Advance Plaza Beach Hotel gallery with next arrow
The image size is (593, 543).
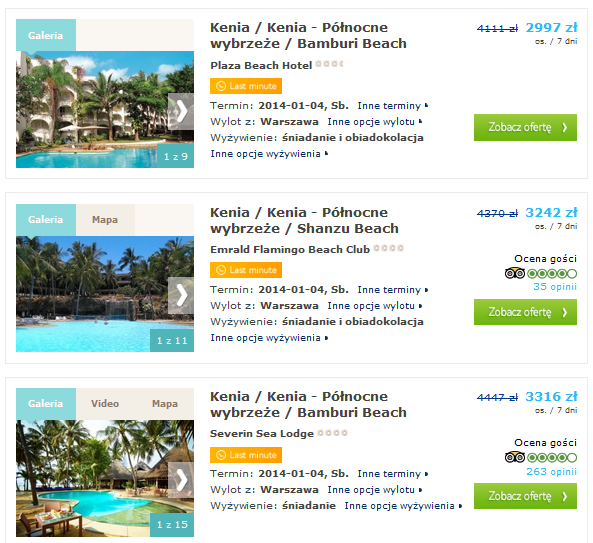tap(181, 112)
